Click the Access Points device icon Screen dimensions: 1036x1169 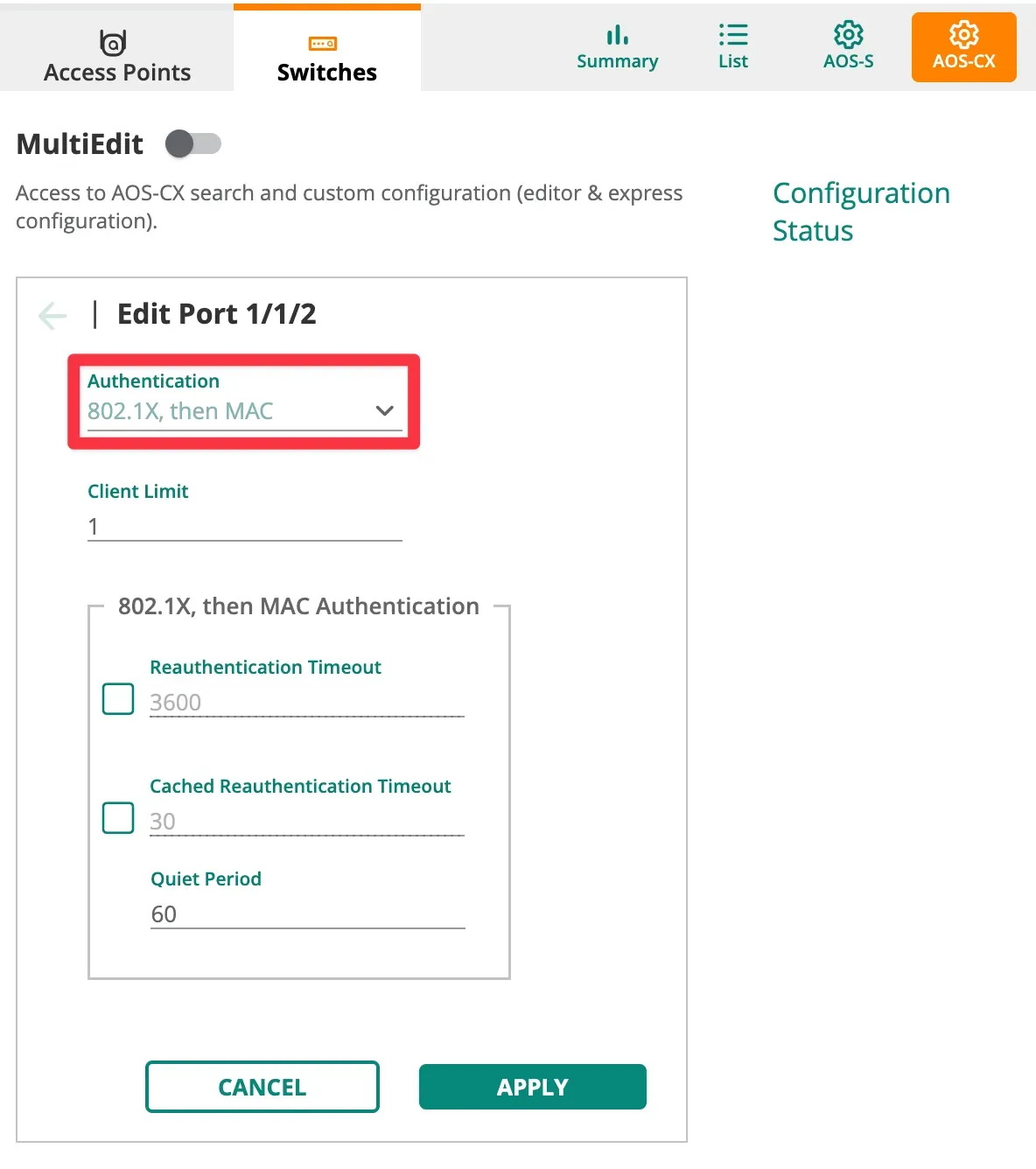(113, 42)
